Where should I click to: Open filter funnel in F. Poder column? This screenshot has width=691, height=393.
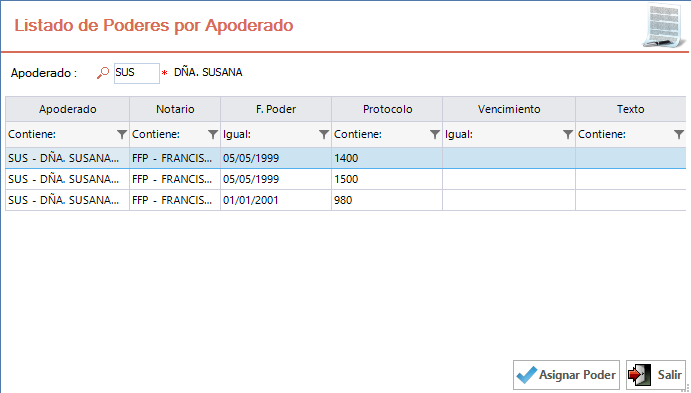click(x=324, y=134)
